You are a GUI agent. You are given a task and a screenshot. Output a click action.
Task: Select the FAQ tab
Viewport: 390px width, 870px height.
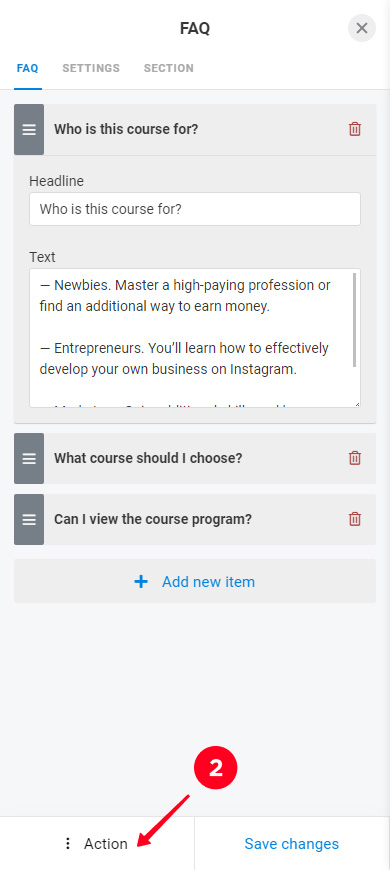(x=28, y=68)
